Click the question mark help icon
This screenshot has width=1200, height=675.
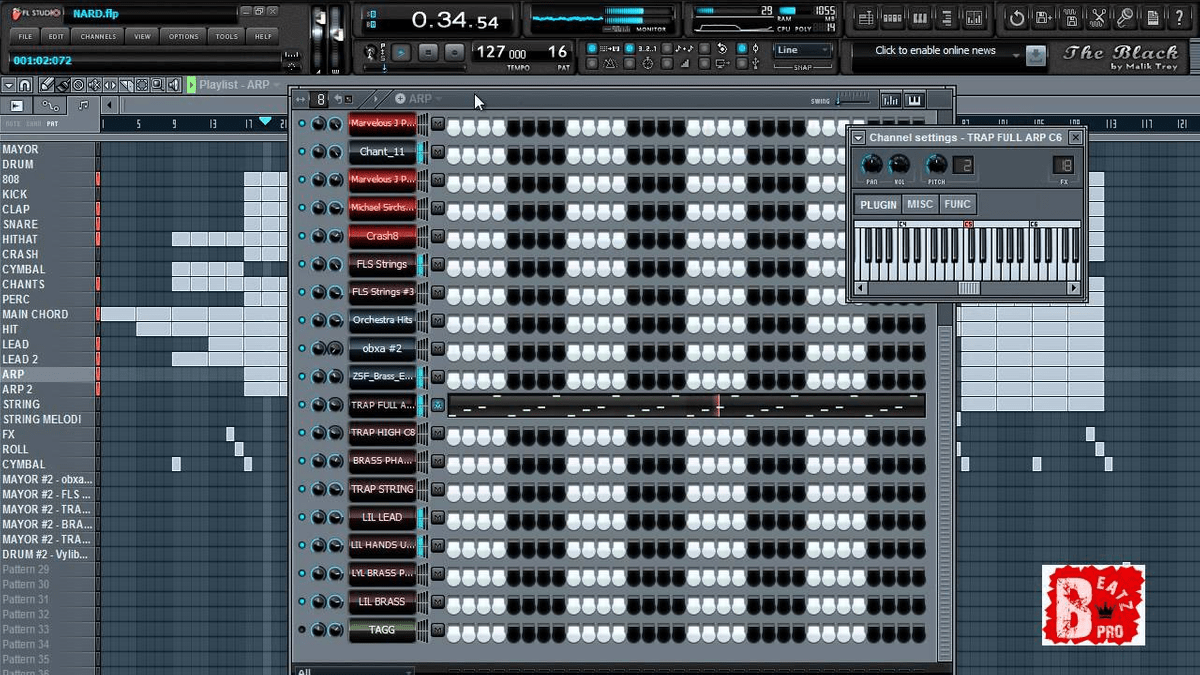point(1179,18)
